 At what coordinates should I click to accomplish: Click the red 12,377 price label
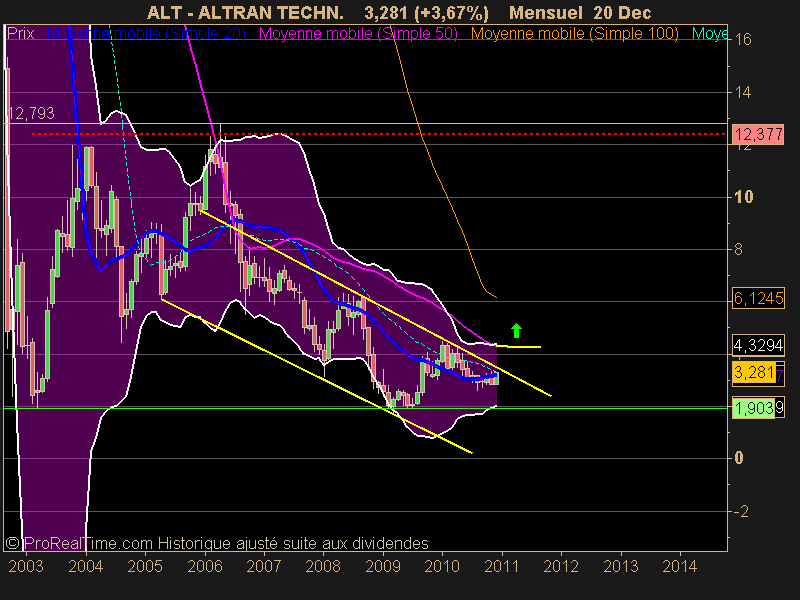759,135
